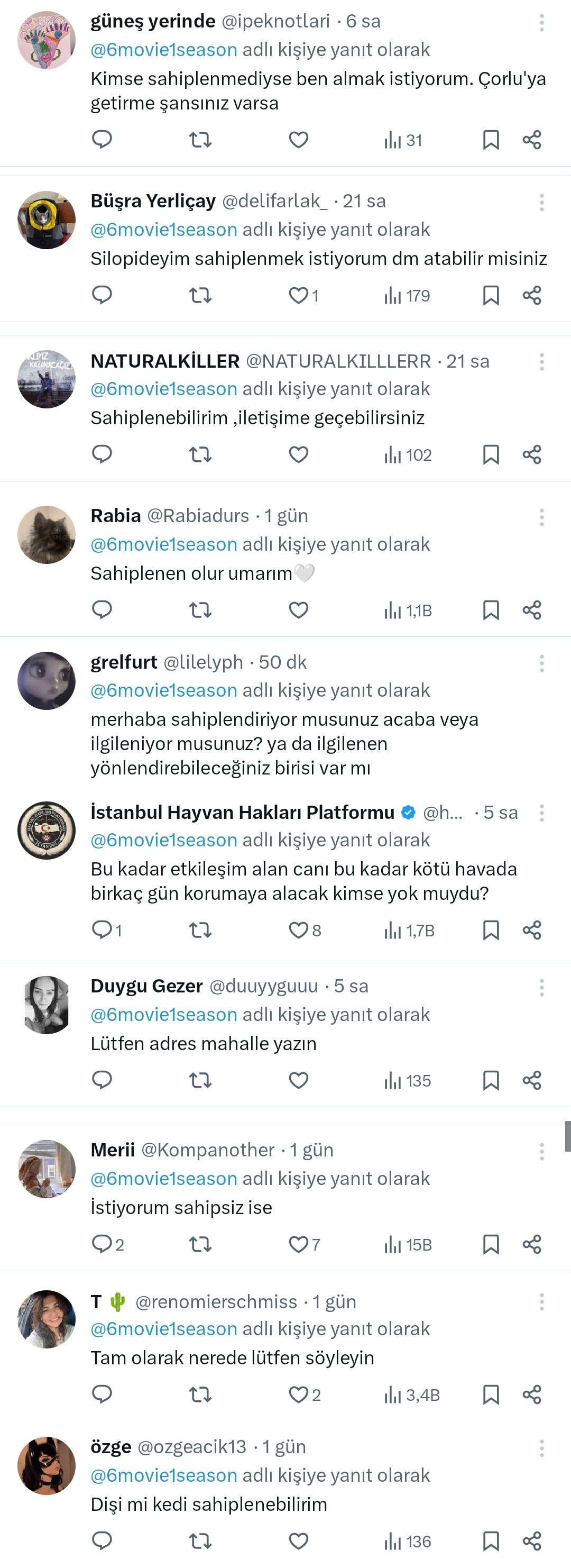Click the bookmark icon under Rabia's reply

491,610
